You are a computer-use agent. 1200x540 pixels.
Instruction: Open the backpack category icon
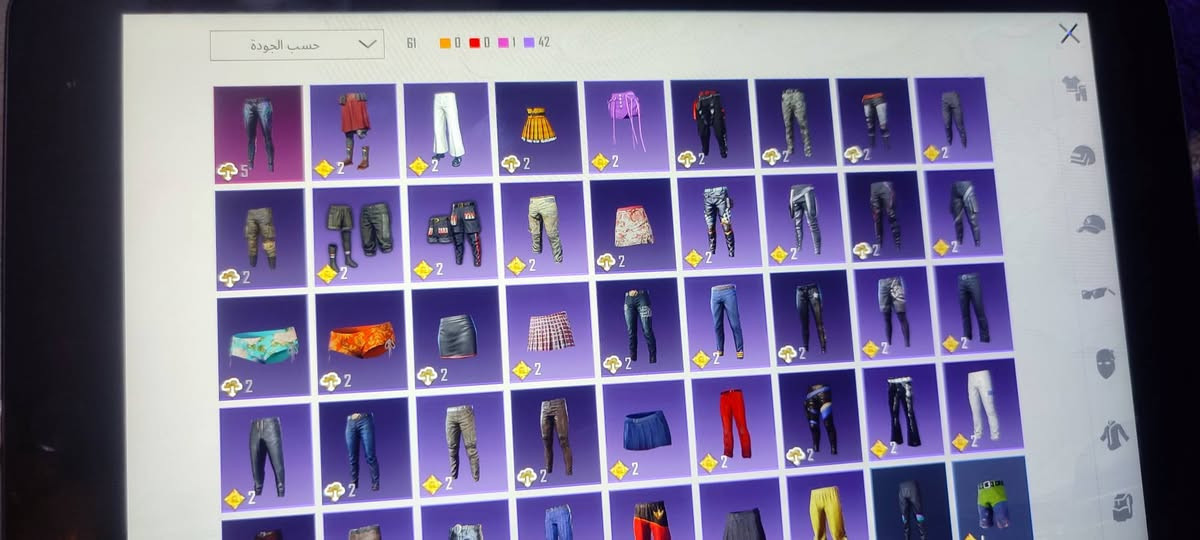(x=1123, y=506)
